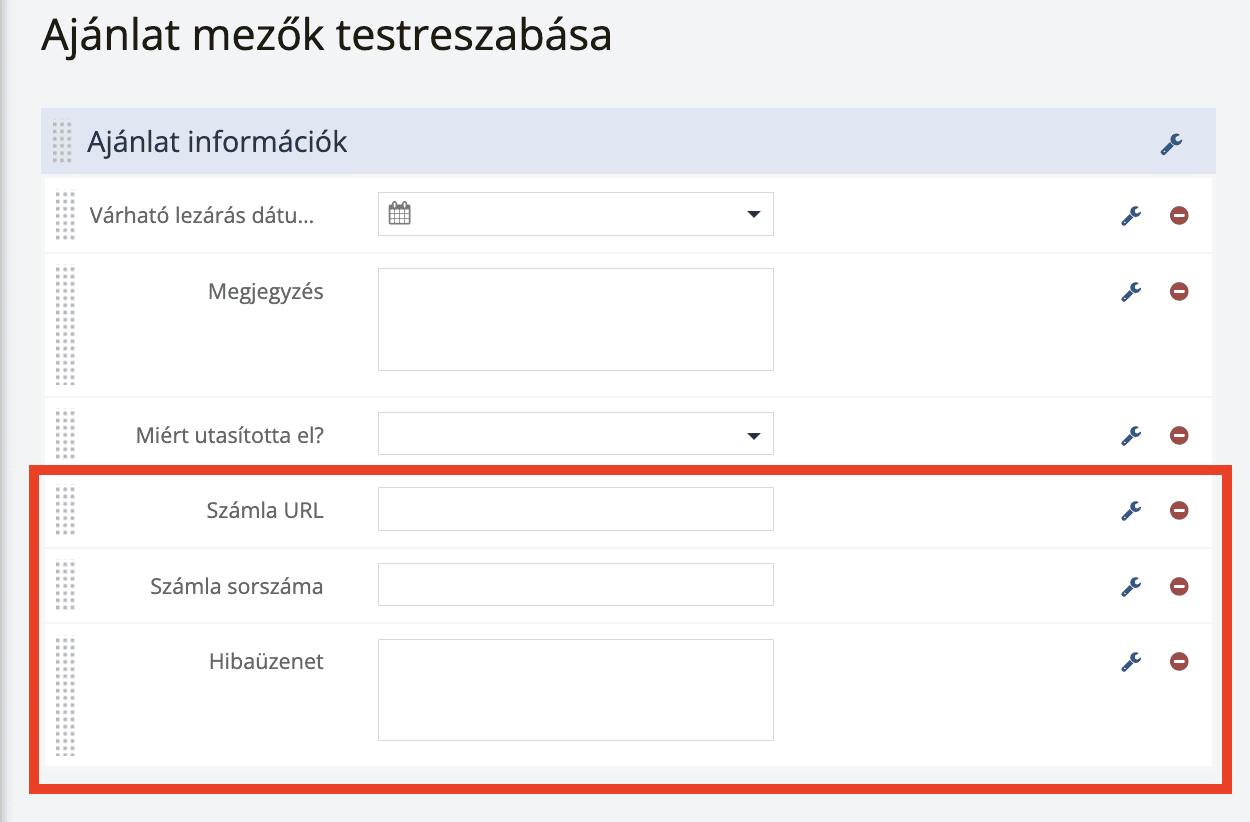Click wrench icon next to Miért utasította el?
Viewport: 1250px width, 822px height.
pos(1131,435)
